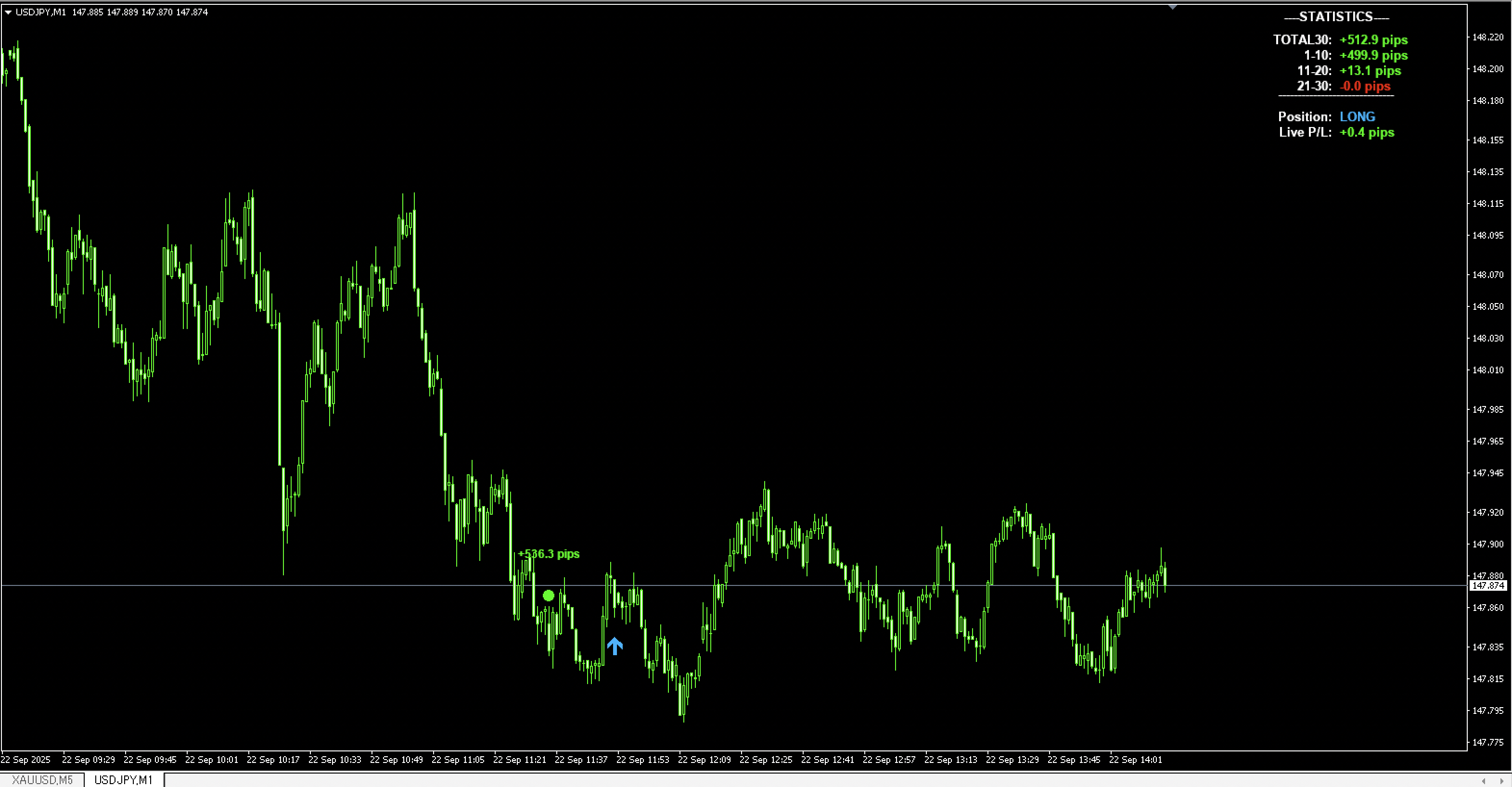Viewport: 1512px width, 787px height.
Task: Select the USDJPY,M1 chart tab
Action: (x=123, y=779)
